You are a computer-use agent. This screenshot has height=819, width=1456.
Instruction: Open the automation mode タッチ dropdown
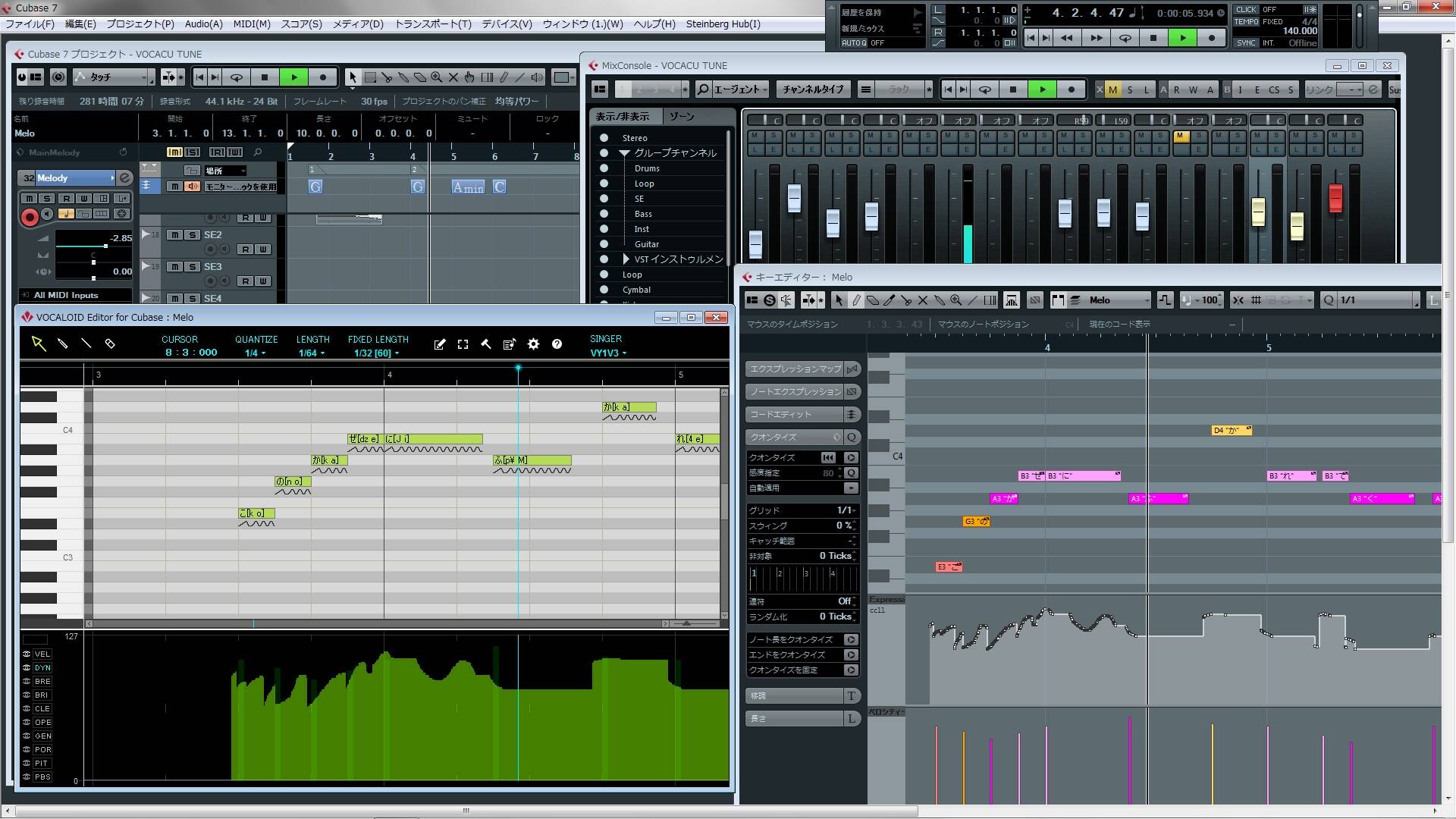(114, 77)
